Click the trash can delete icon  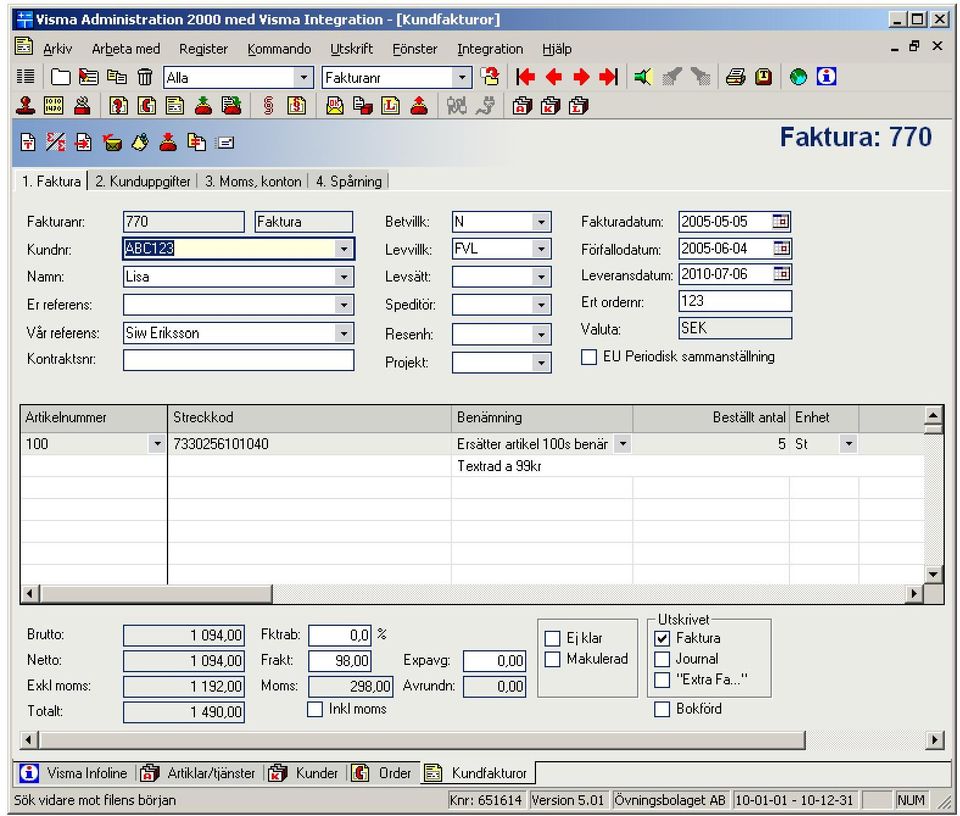[x=145, y=77]
